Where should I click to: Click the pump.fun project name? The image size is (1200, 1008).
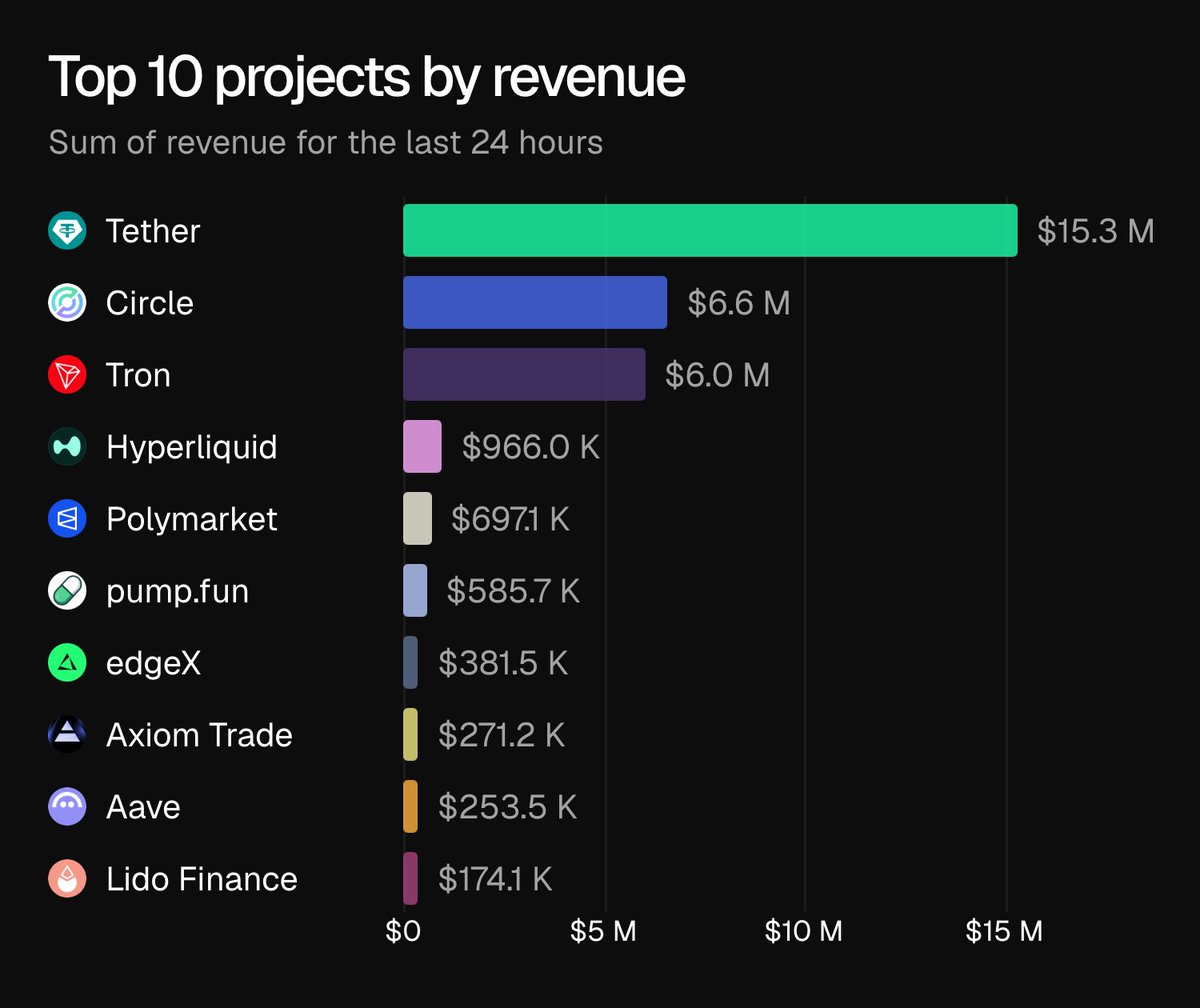(x=177, y=591)
